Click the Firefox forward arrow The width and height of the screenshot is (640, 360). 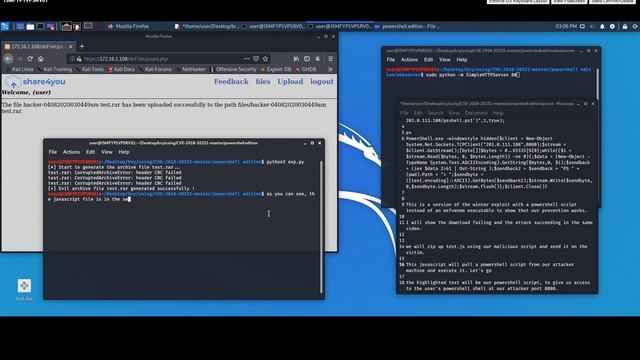pos(20,59)
